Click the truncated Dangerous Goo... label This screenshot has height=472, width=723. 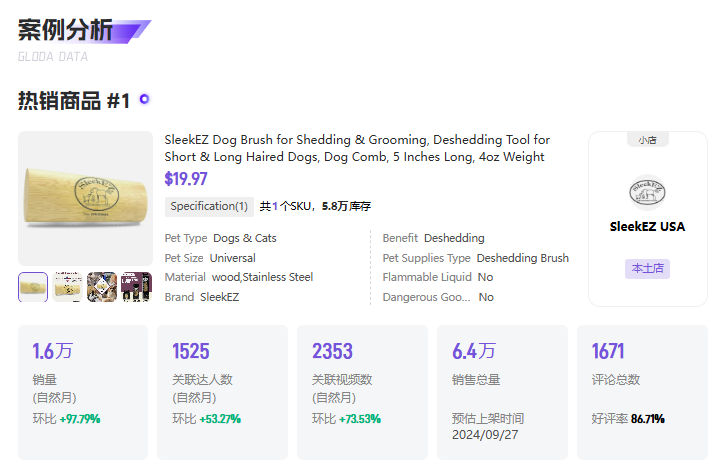click(427, 297)
